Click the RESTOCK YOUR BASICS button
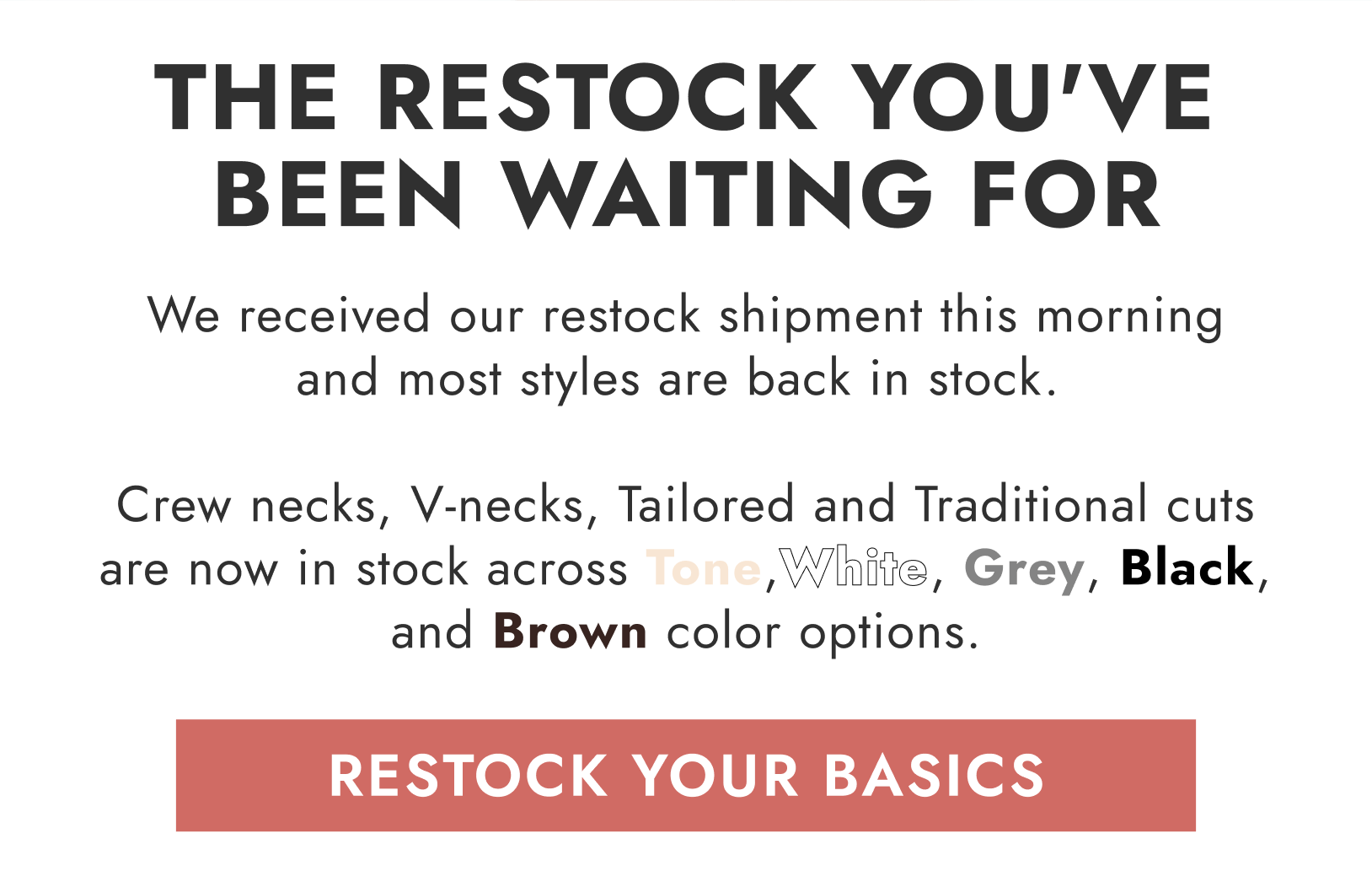The height and width of the screenshot is (887, 1372). (x=686, y=775)
